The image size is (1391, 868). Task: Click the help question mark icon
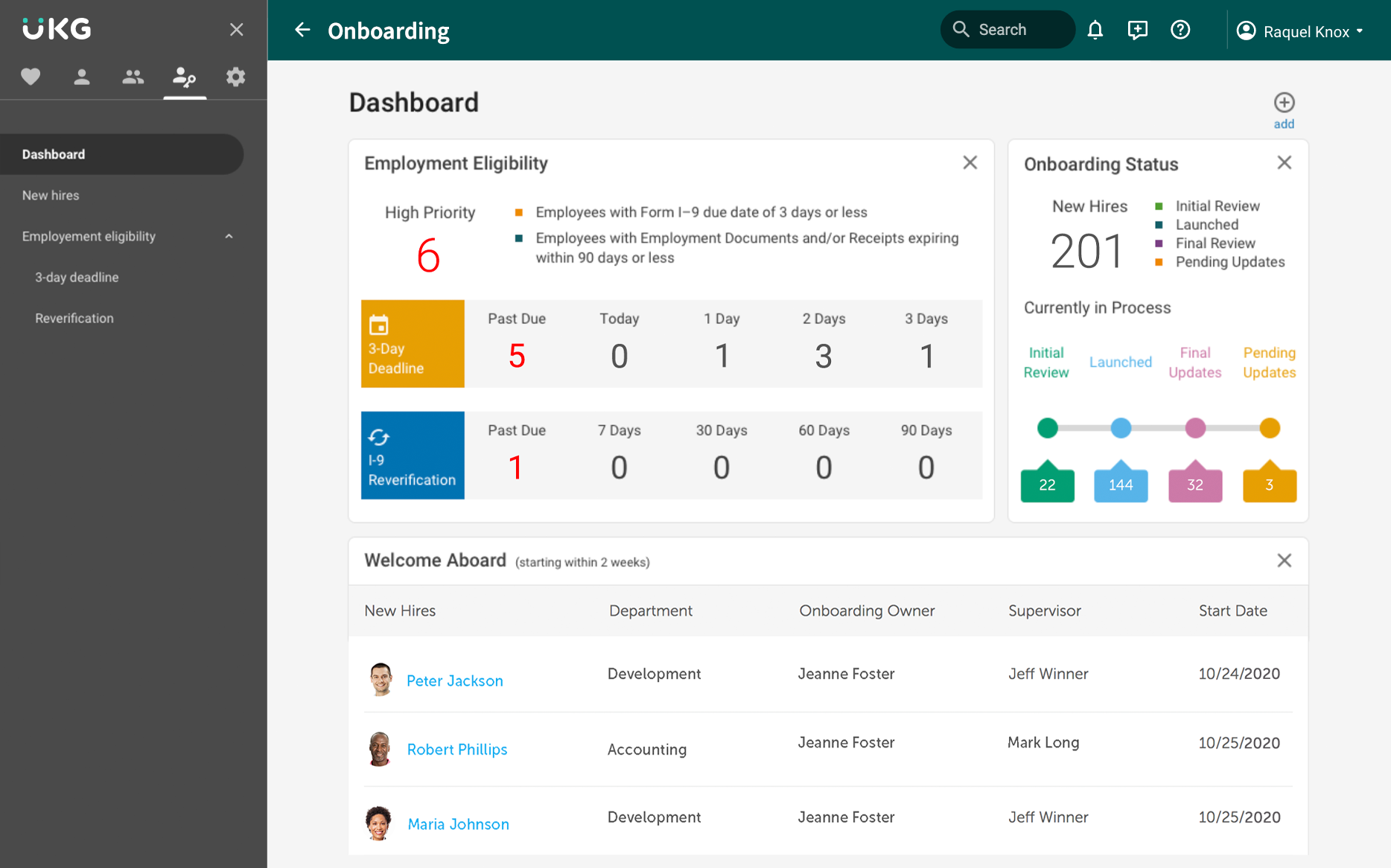[x=1180, y=30]
